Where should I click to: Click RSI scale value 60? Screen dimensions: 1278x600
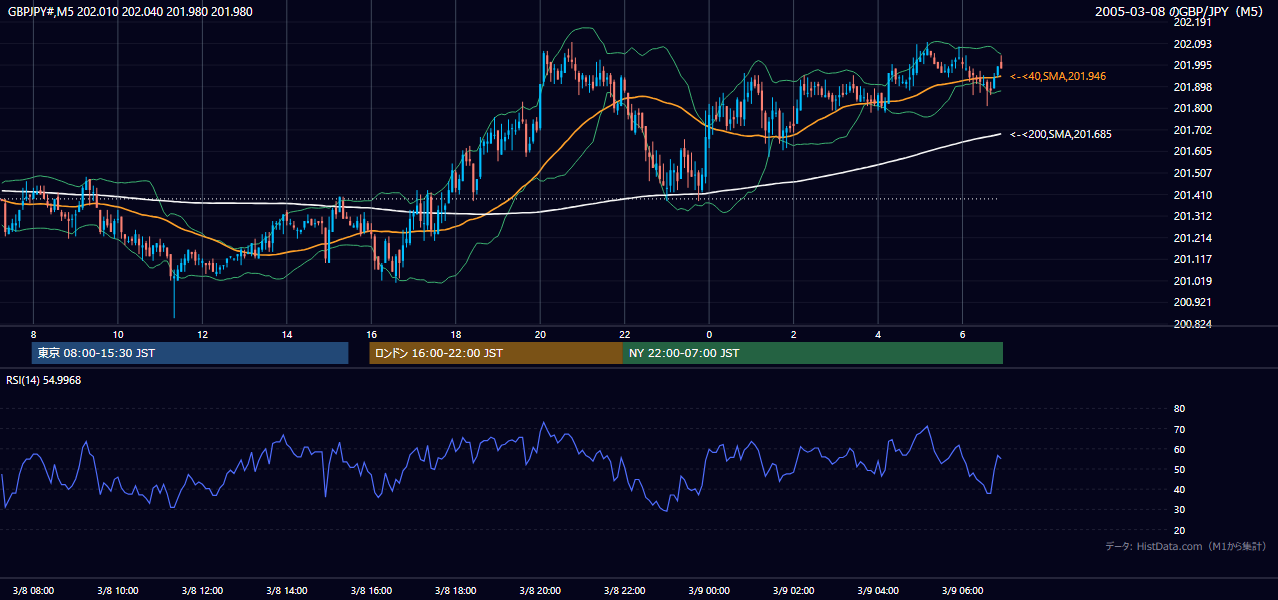[1179, 449]
